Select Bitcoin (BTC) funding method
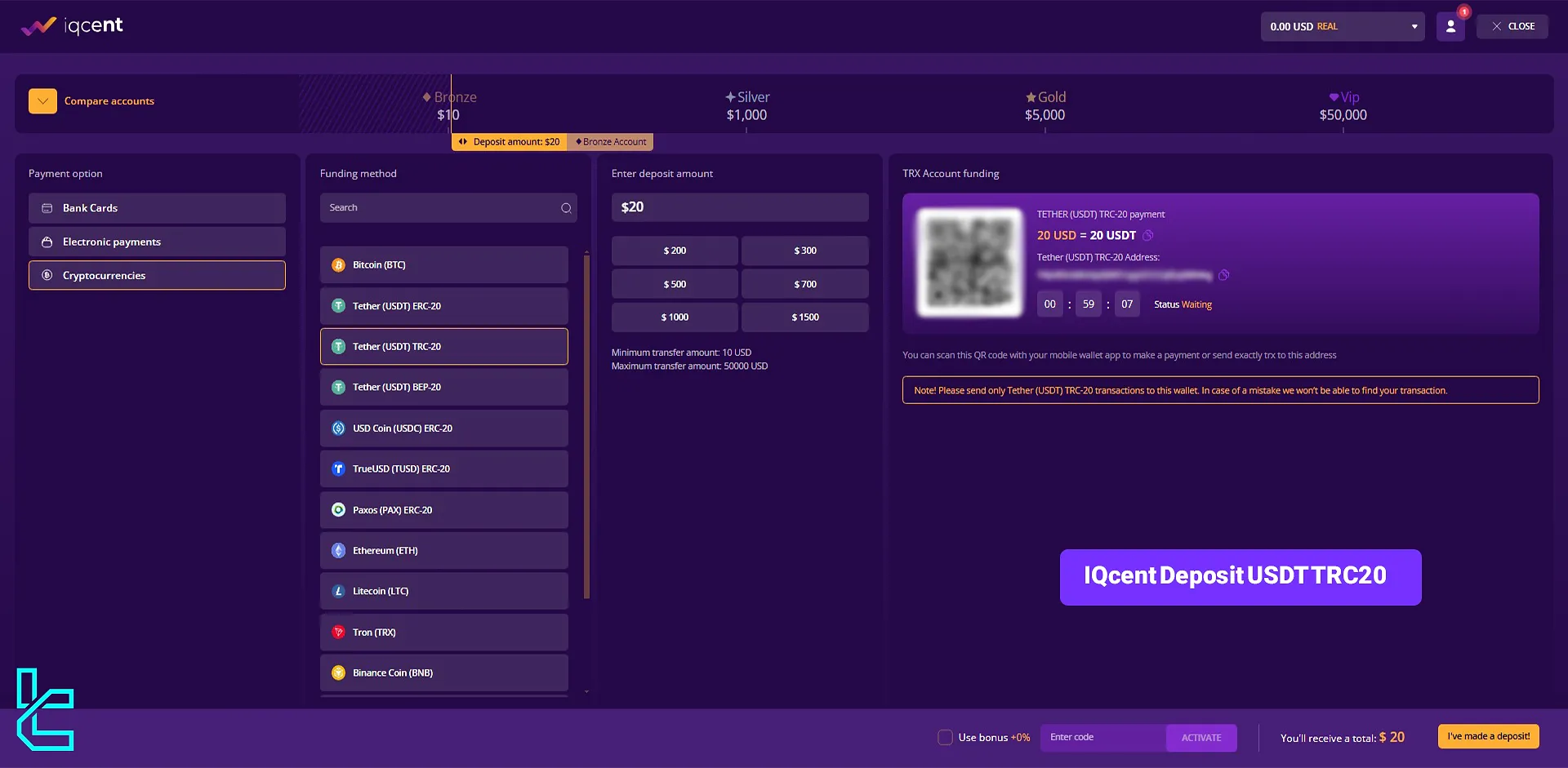This screenshot has height=768, width=1568. pyautogui.click(x=444, y=264)
